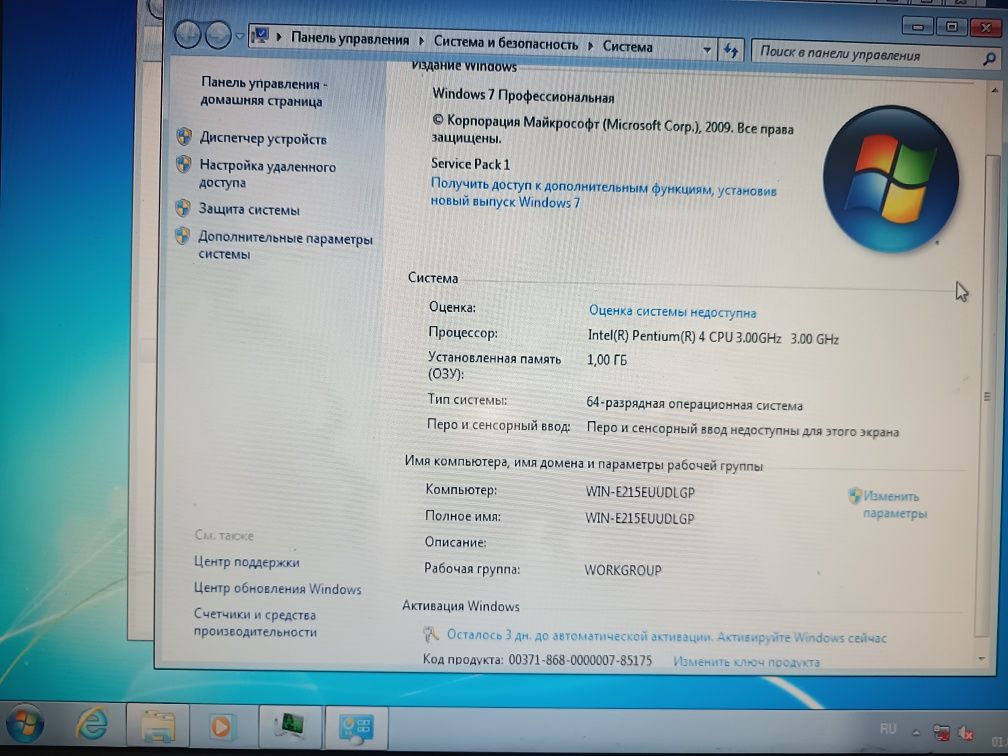The image size is (1008, 756).
Task: Open the Windows Start menu orb
Action: [23, 723]
